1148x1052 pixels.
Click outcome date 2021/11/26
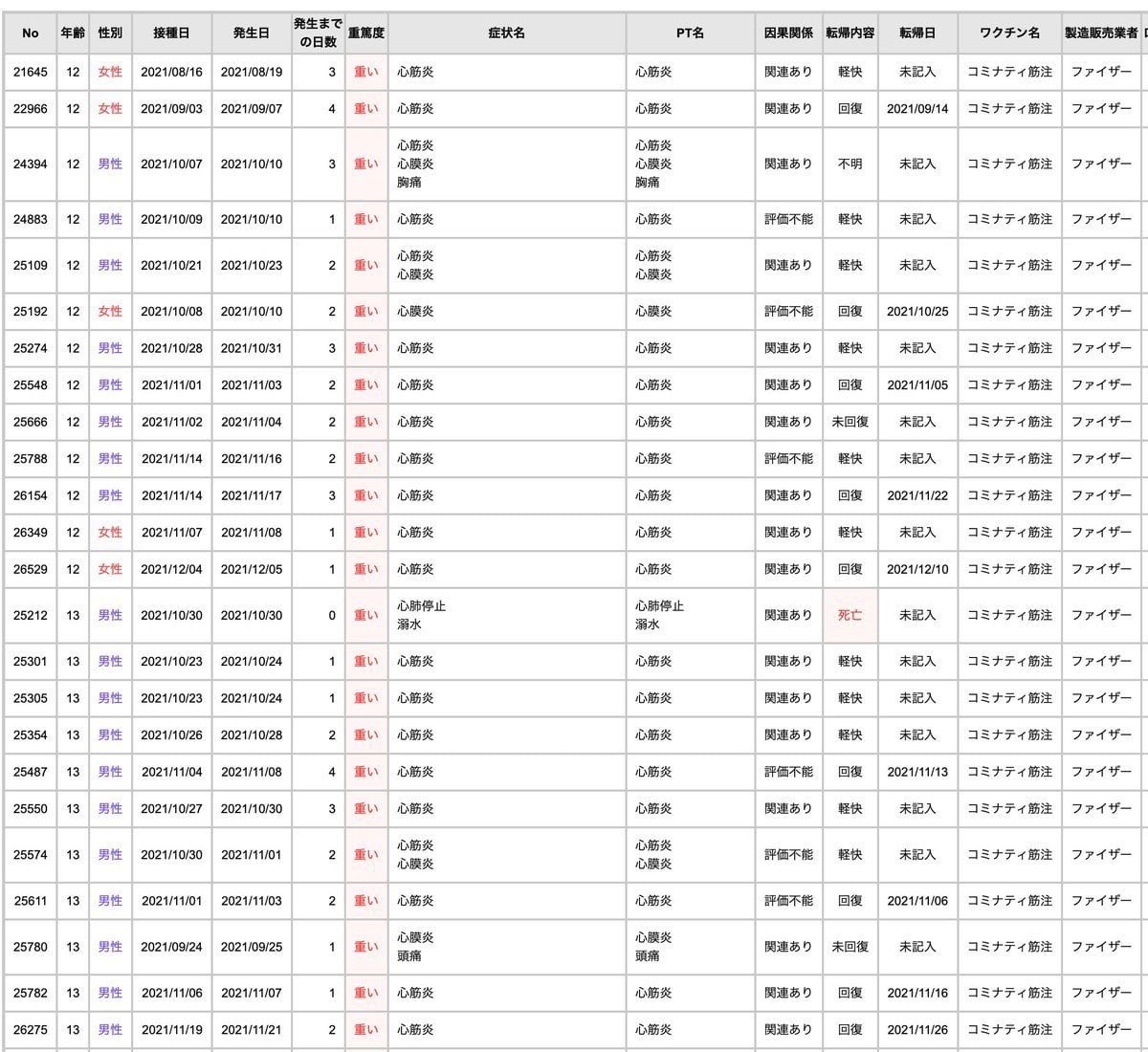tap(917, 1030)
